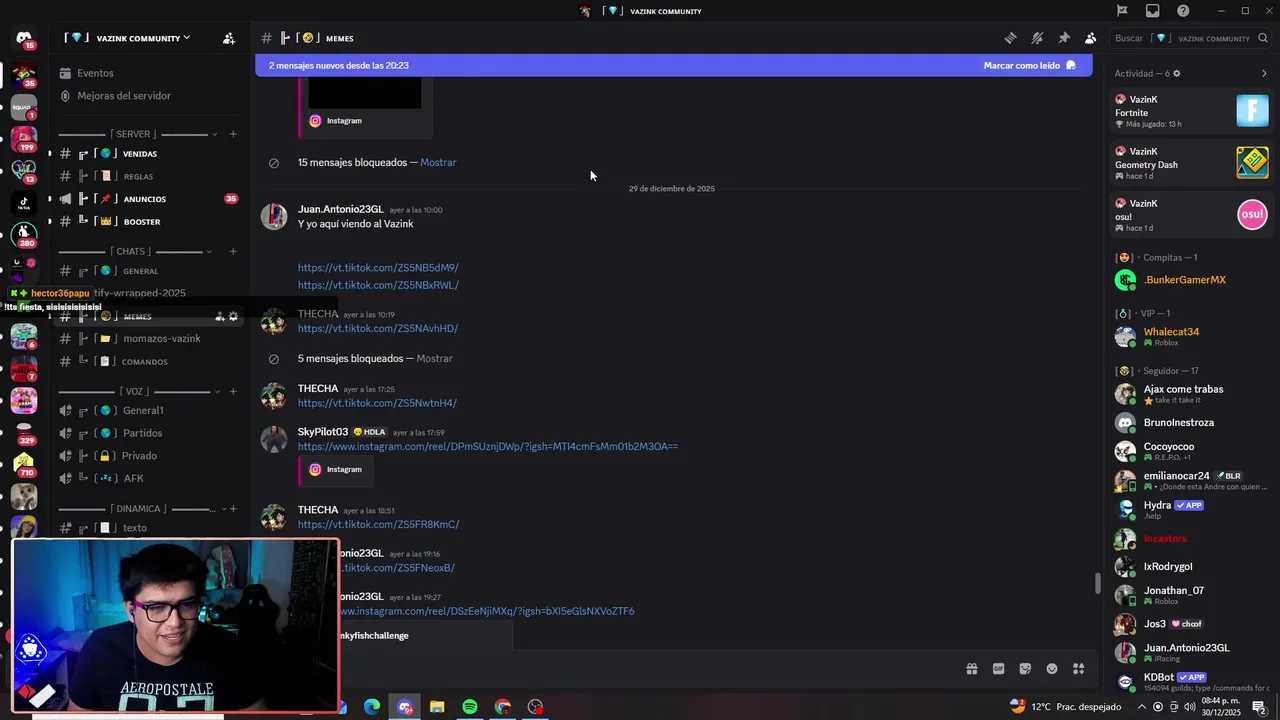Collapse the VOZ category
The height and width of the screenshot is (720, 1280).
(x=138, y=391)
